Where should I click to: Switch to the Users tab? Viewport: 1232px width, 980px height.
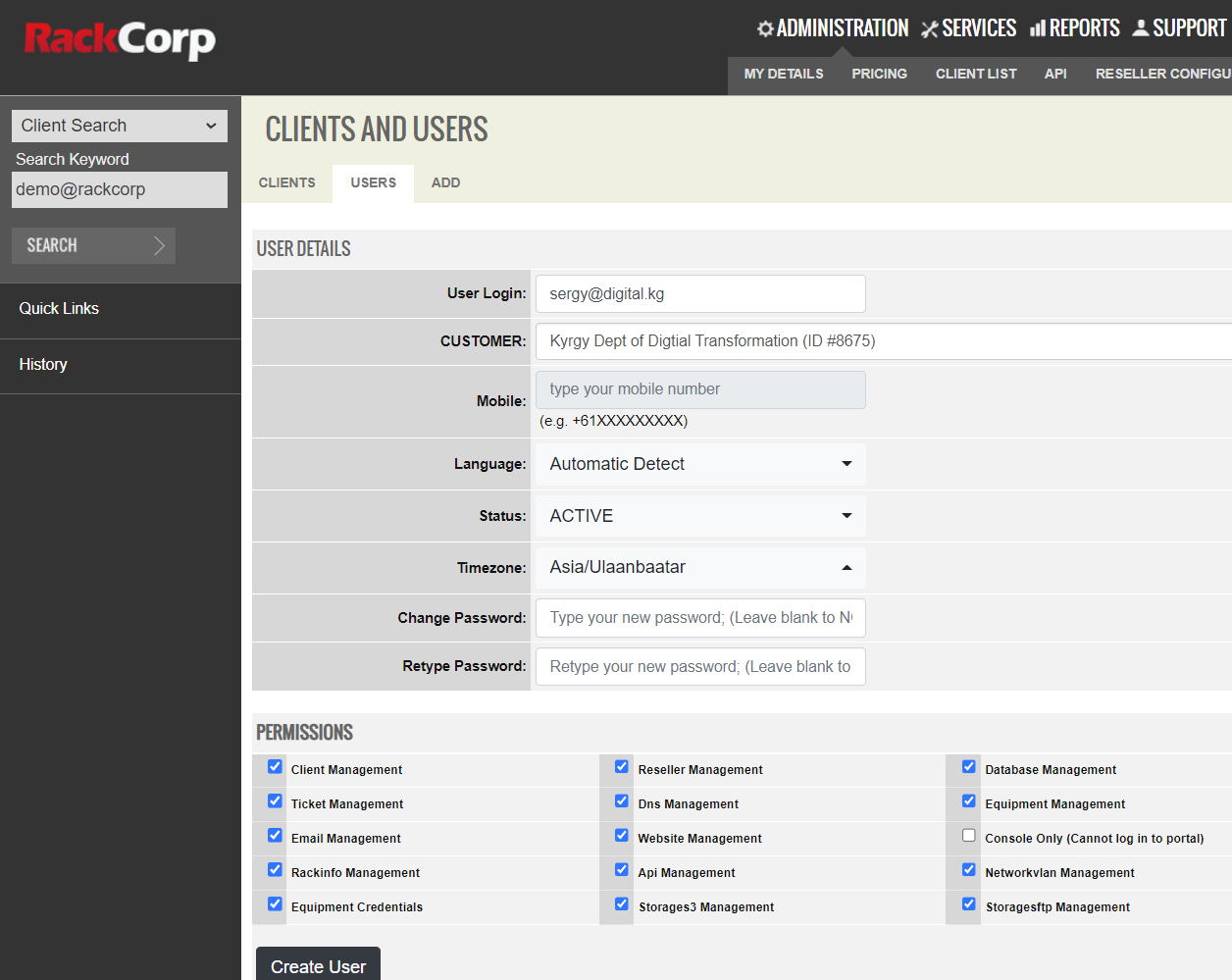tap(374, 183)
